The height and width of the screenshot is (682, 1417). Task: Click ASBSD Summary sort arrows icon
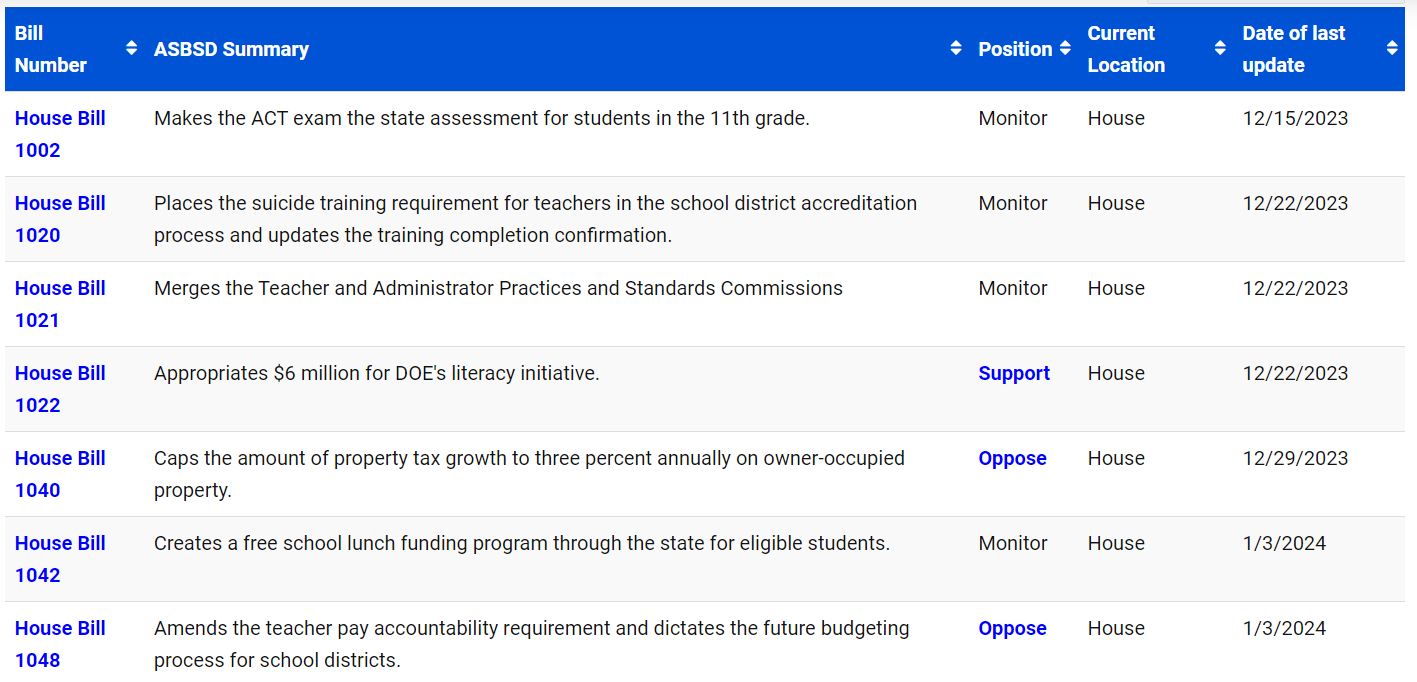[x=956, y=48]
